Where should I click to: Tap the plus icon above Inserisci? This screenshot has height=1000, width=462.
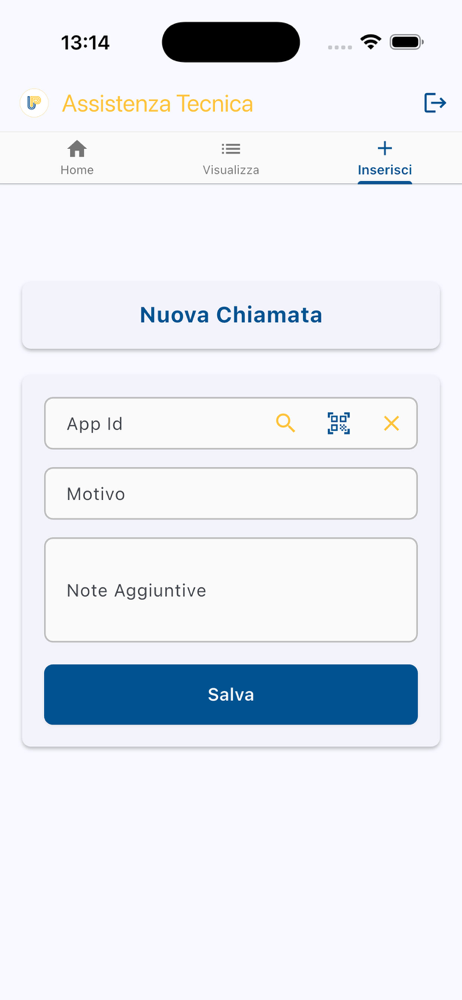385,149
